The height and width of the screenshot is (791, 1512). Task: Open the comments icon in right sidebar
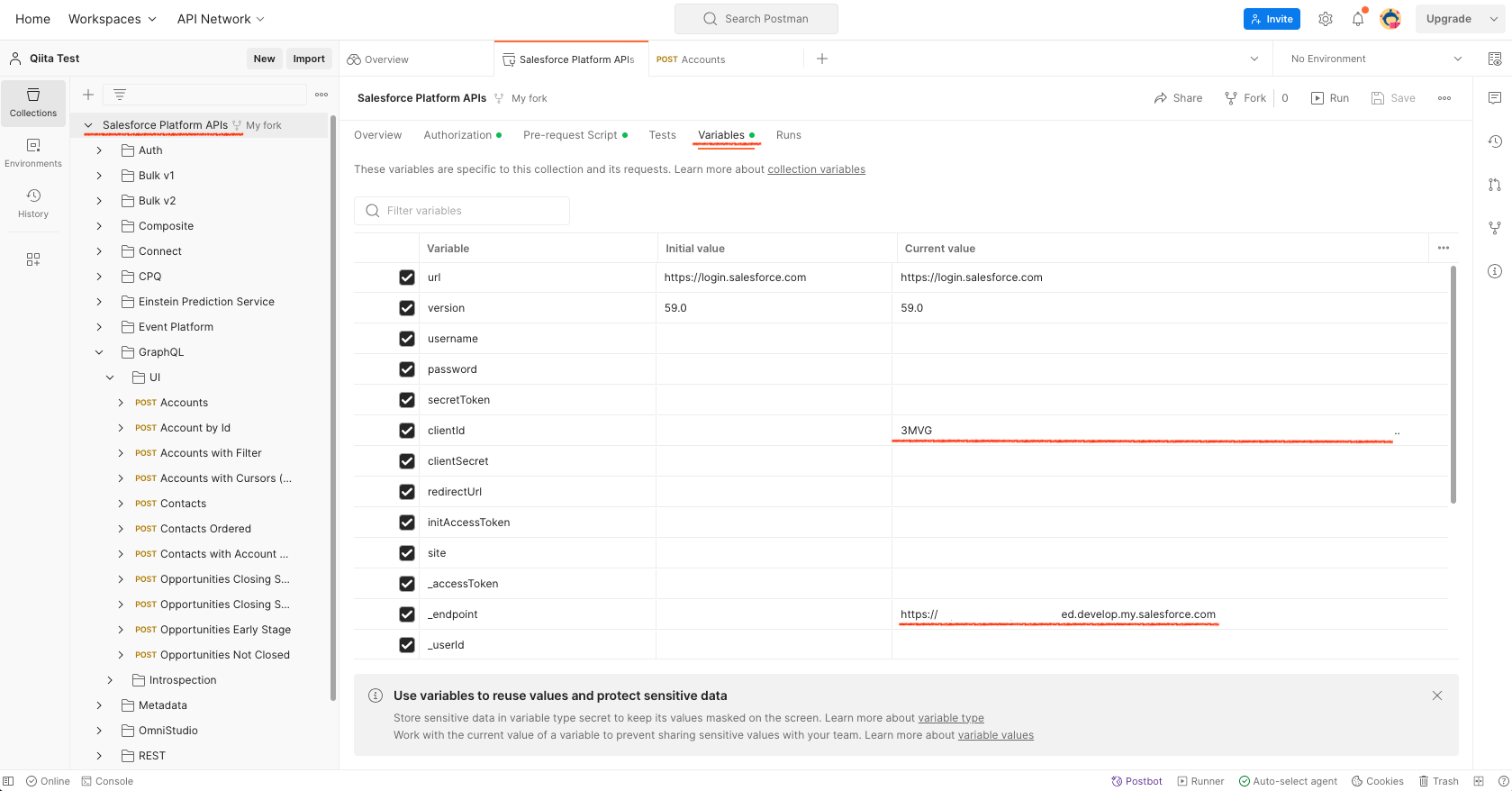coord(1495,97)
